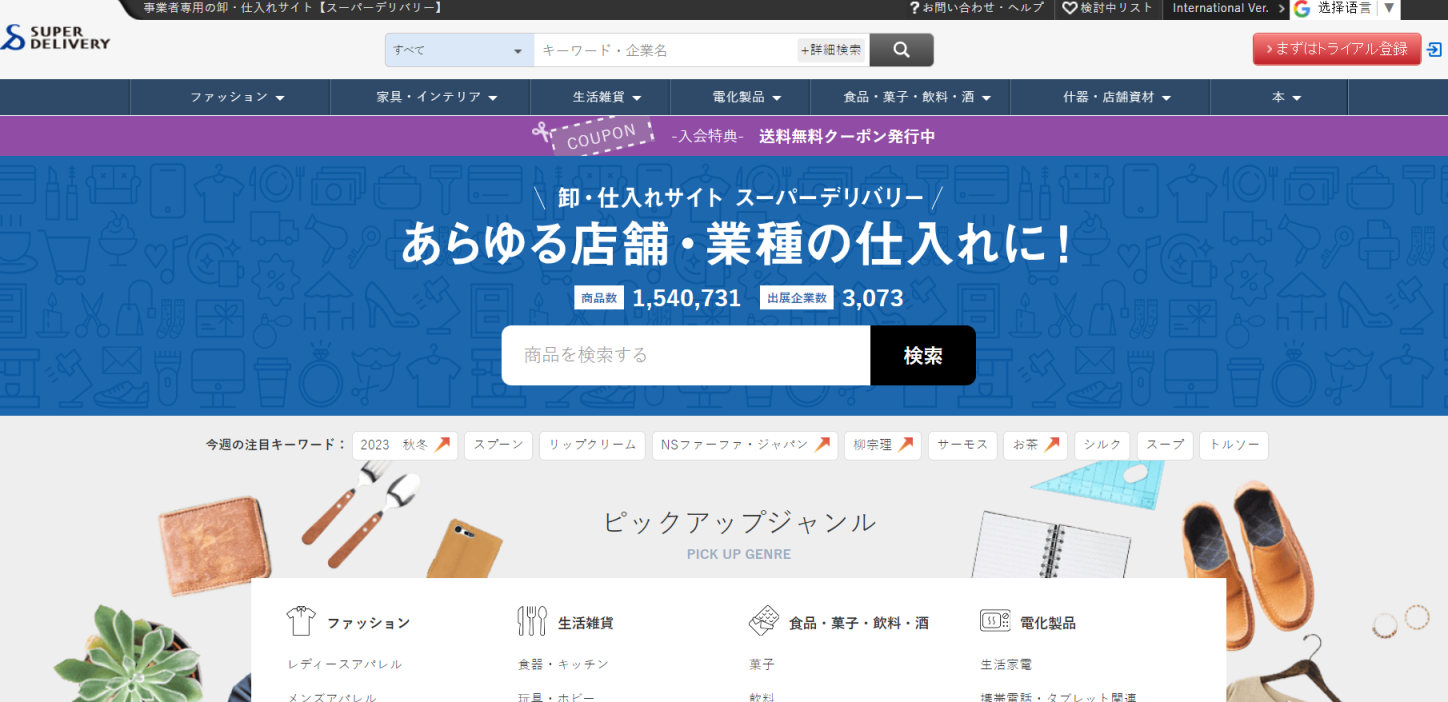Click the magnifying glass search icon
The height and width of the screenshot is (702, 1448).
tap(899, 48)
